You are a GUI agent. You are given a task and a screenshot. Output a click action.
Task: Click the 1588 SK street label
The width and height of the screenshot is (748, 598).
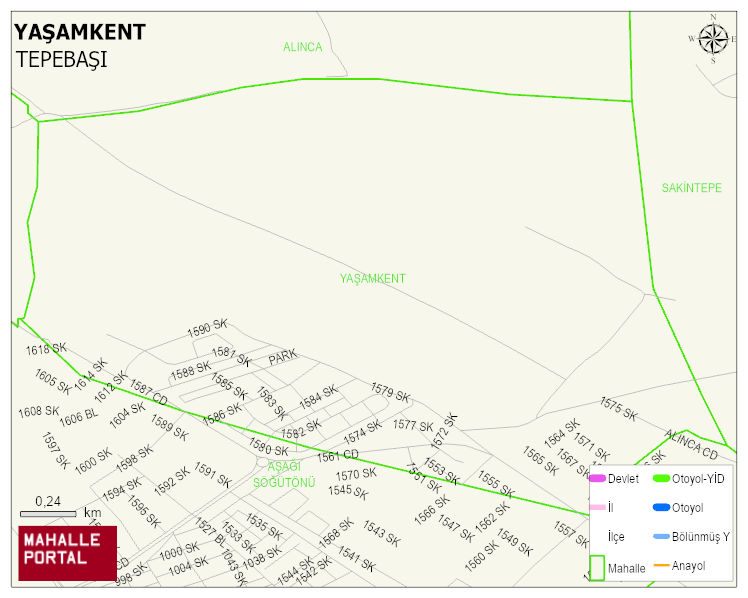(191, 370)
